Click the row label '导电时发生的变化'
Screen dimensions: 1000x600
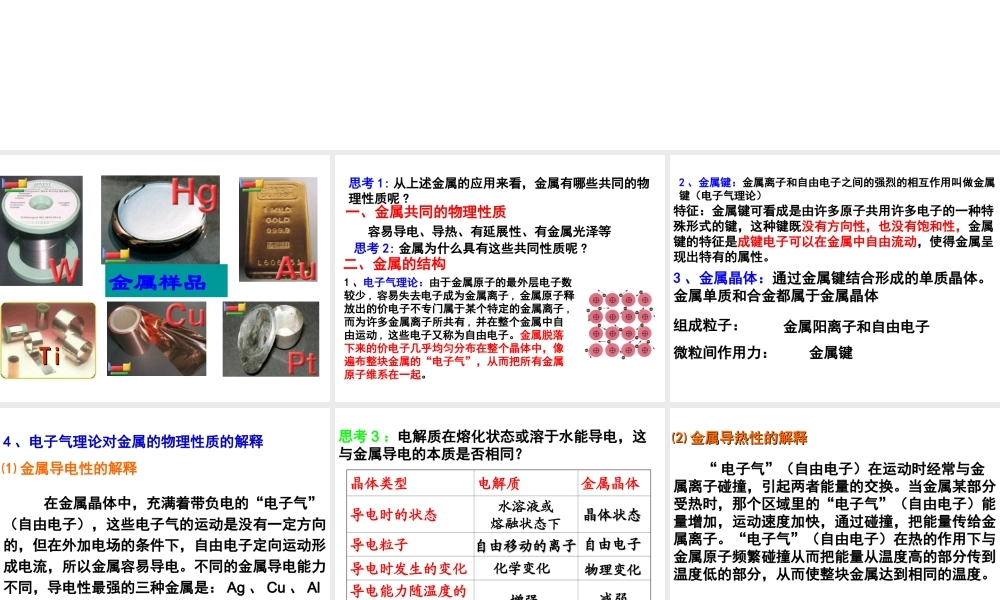click(408, 568)
